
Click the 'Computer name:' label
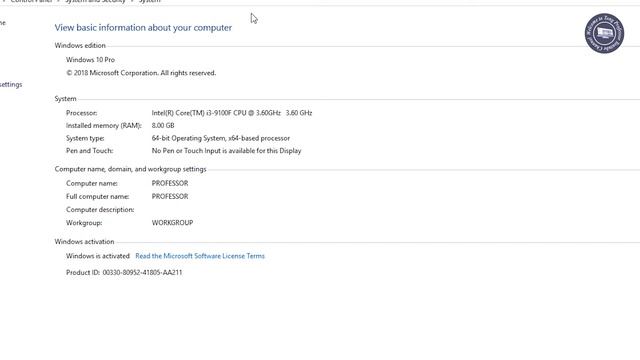tap(92, 183)
